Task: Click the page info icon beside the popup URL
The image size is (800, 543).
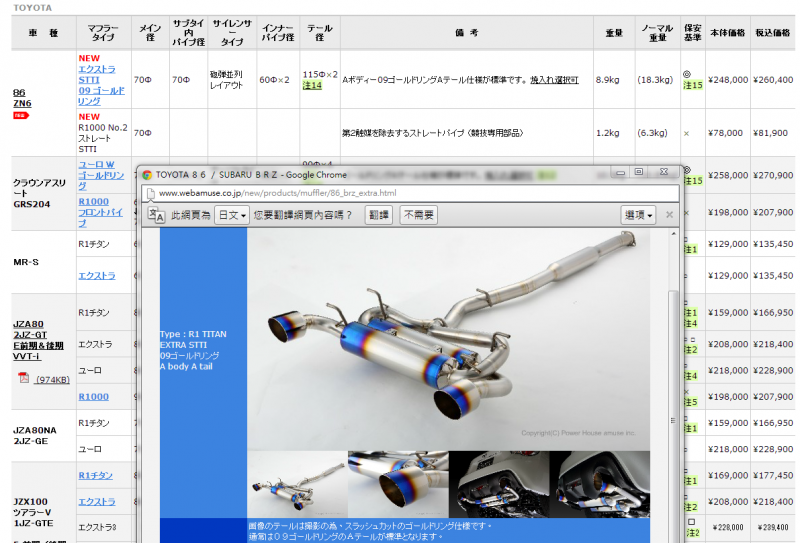Action: (x=150, y=193)
